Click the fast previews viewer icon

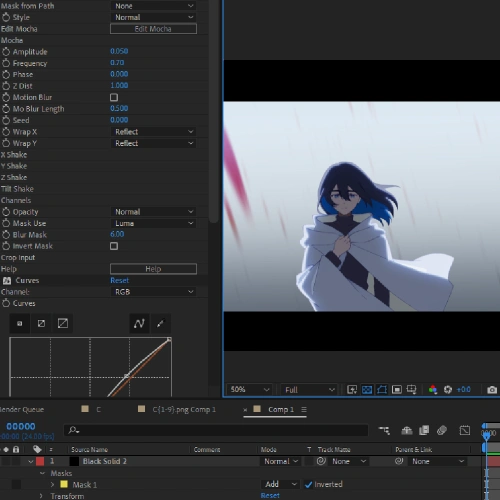(x=352, y=389)
